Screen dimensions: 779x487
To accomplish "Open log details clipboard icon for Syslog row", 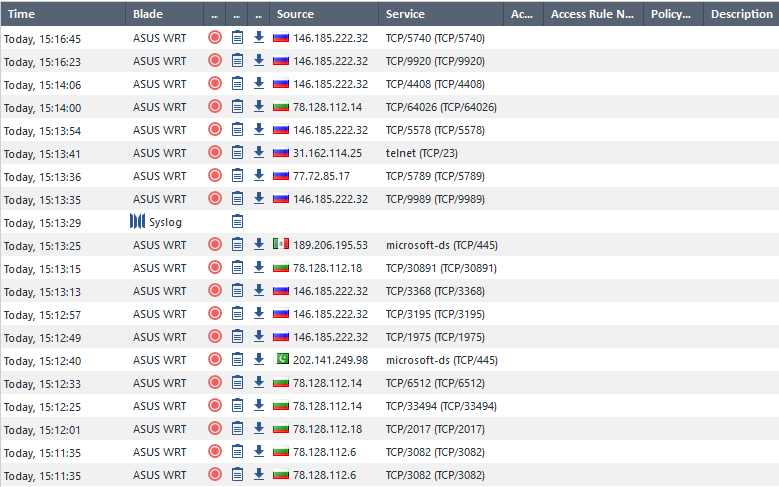I will (237, 222).
